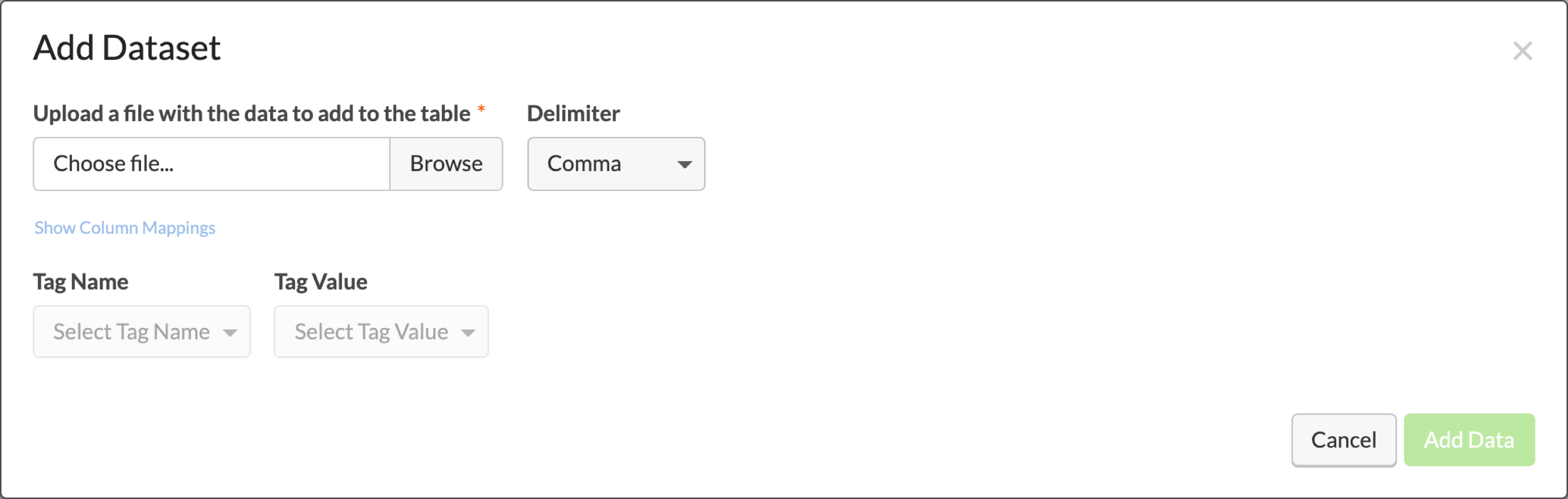
Task: Click the Add Dataset dialog title
Action: tap(127, 48)
